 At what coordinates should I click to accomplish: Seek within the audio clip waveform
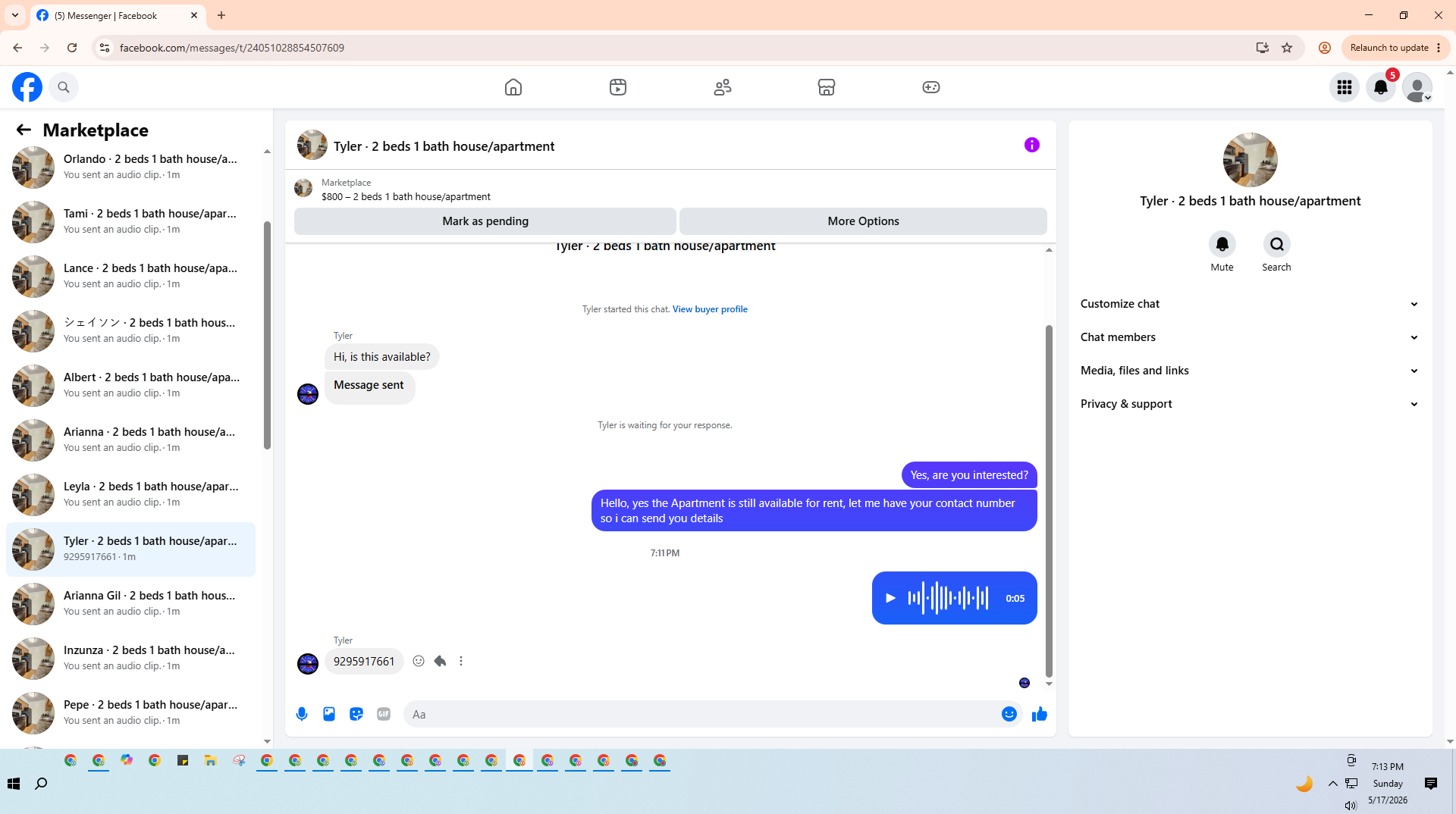tap(948, 598)
